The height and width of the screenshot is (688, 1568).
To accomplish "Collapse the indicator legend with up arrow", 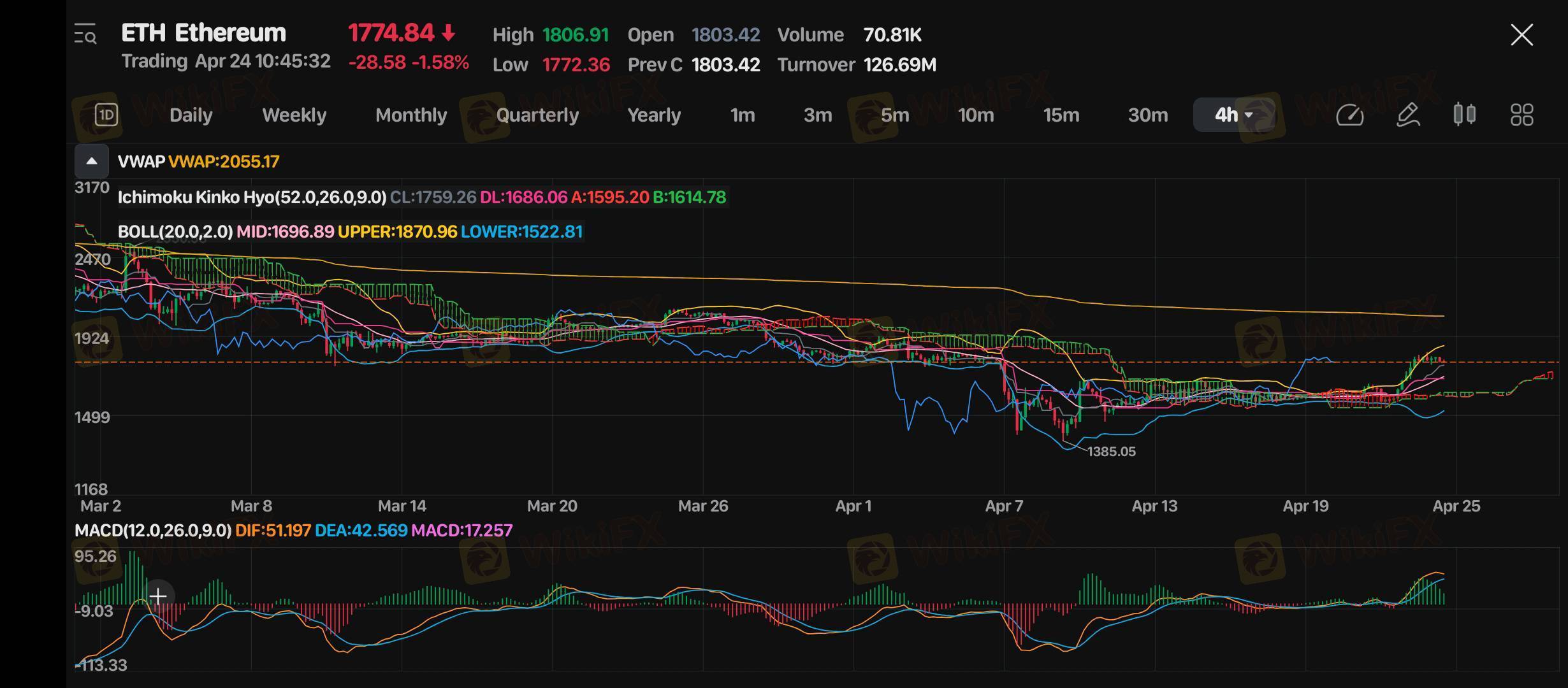I will [x=92, y=161].
